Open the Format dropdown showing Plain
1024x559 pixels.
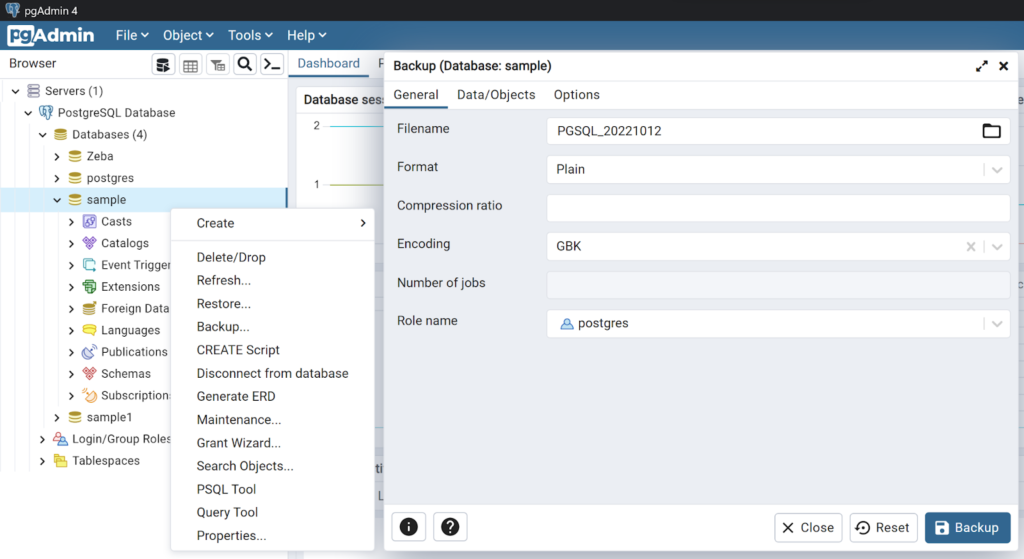(997, 169)
